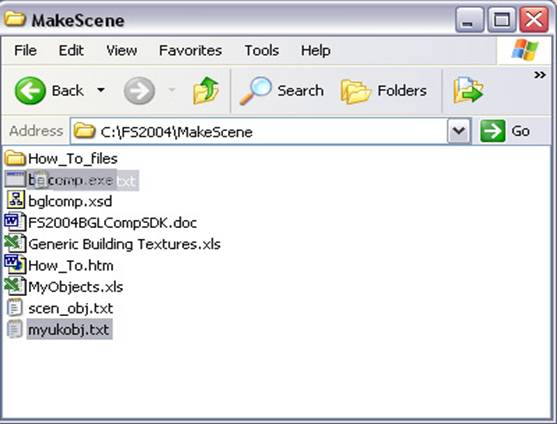Open the Forward history dropdown arrow
557x424 pixels.
[x=172, y=90]
